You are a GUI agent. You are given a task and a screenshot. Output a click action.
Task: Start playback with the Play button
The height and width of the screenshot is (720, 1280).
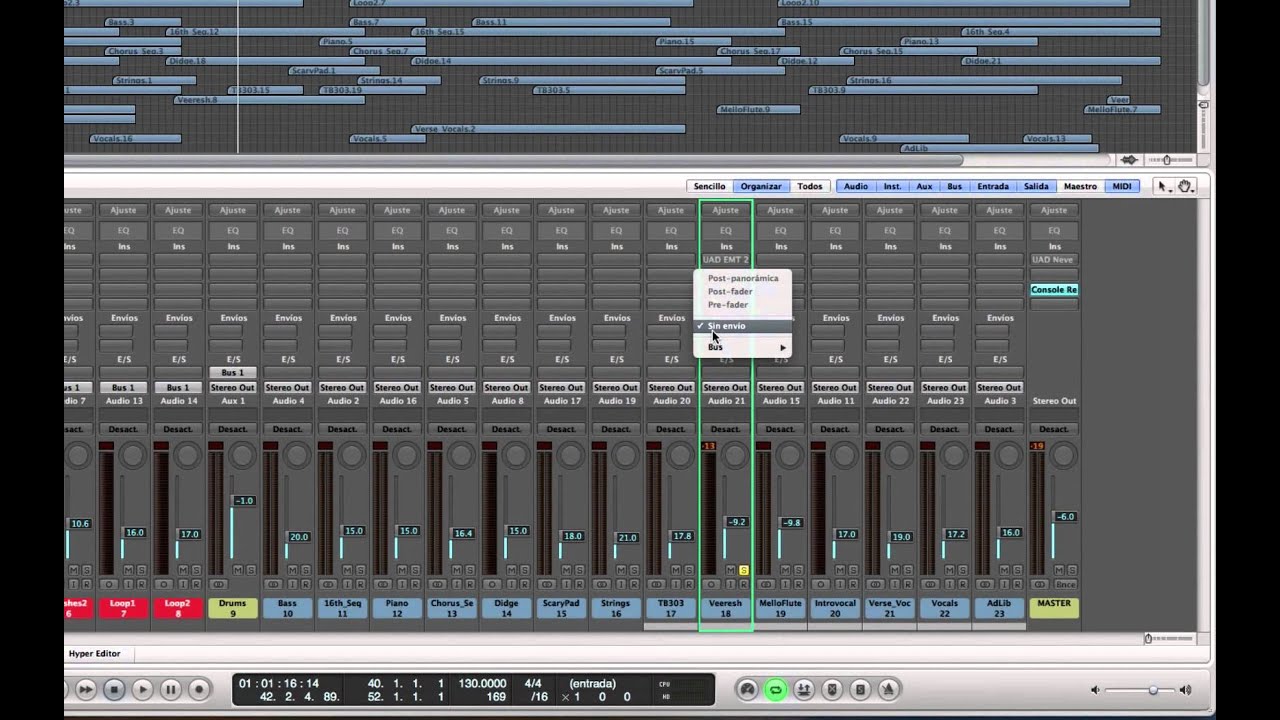point(142,689)
